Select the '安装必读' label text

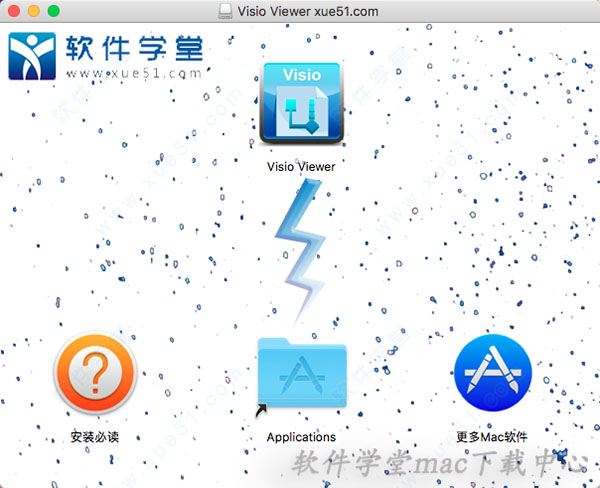[95, 437]
